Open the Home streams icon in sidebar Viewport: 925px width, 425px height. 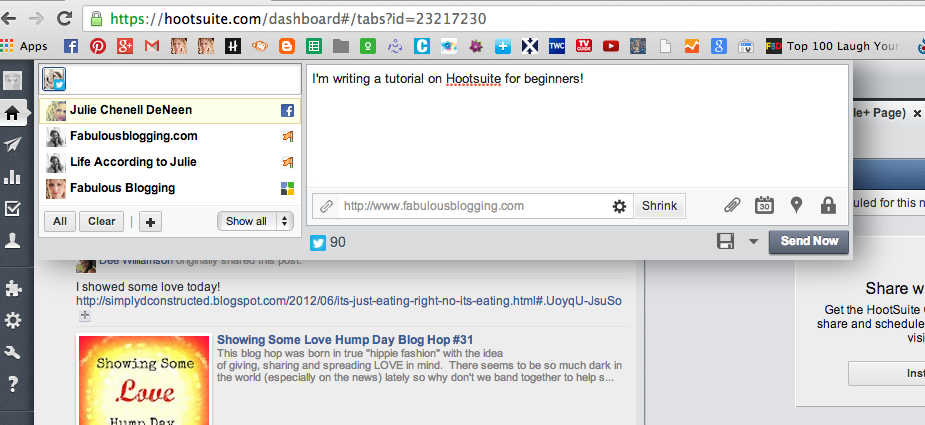[12, 113]
